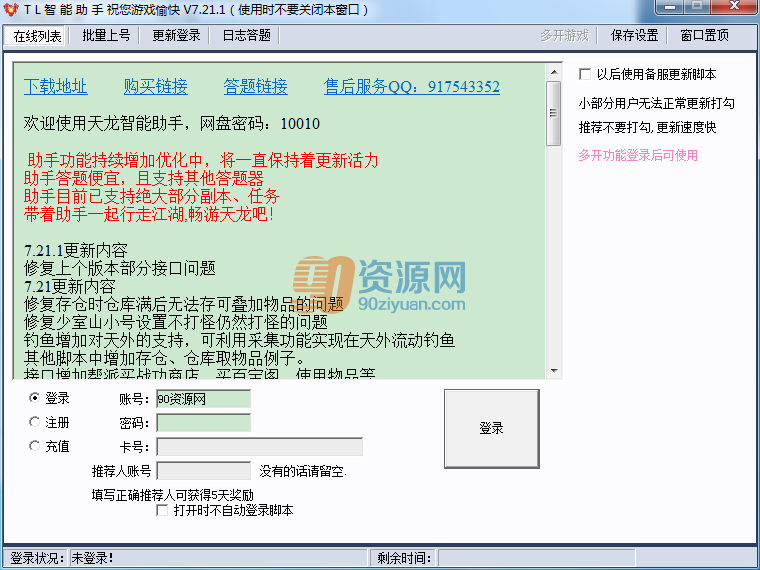Click the 填写正确推荐人可获得5天奖励 hint

[x=173, y=495]
